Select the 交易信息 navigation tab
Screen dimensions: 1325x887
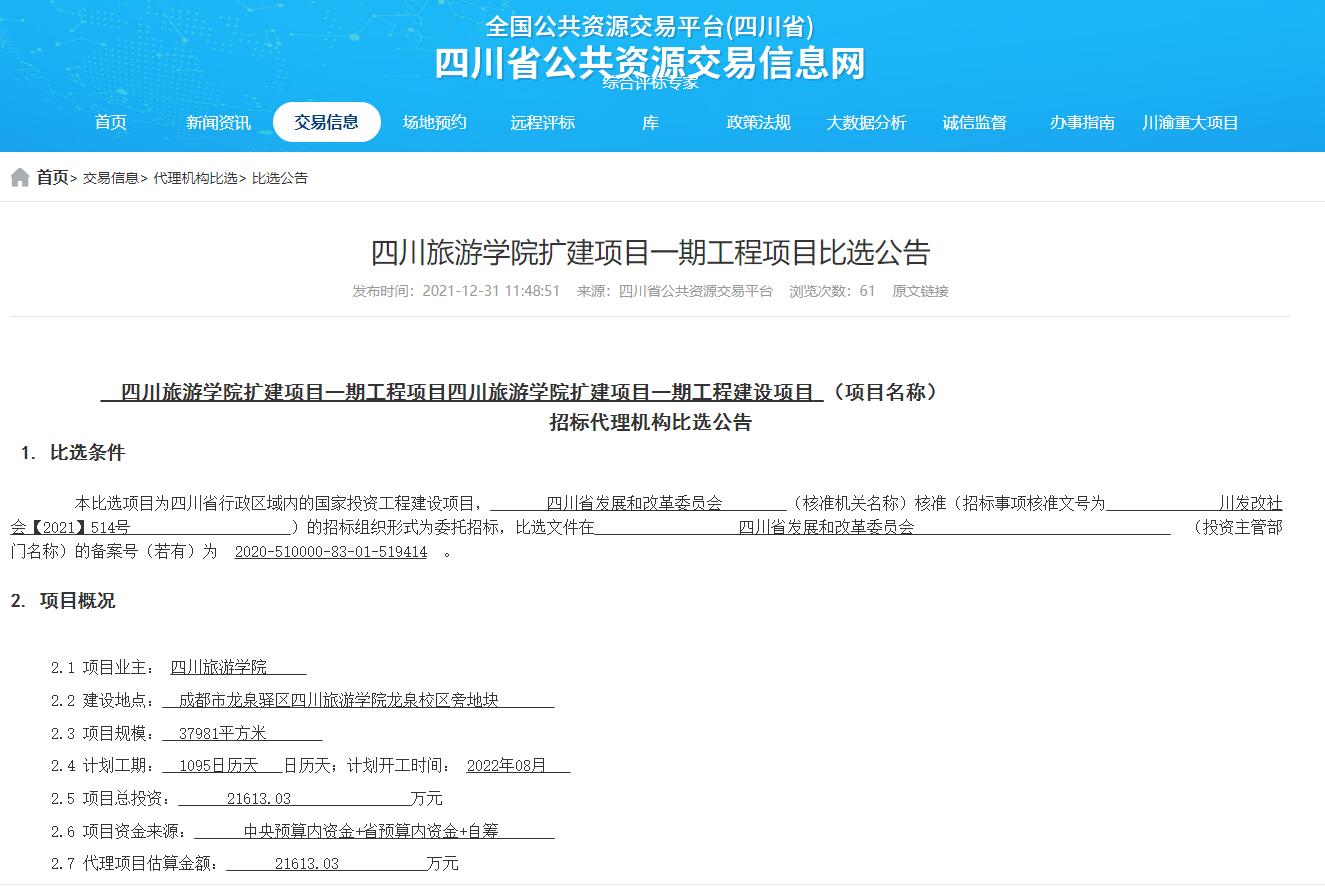[x=327, y=122]
